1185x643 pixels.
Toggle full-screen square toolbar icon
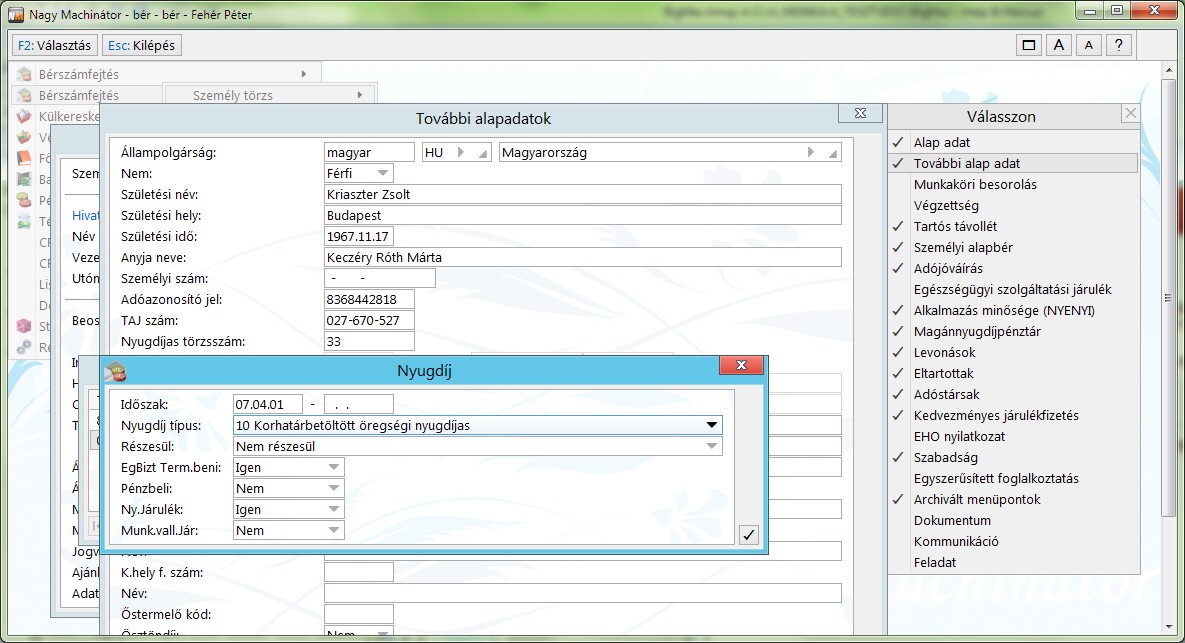[1029, 45]
